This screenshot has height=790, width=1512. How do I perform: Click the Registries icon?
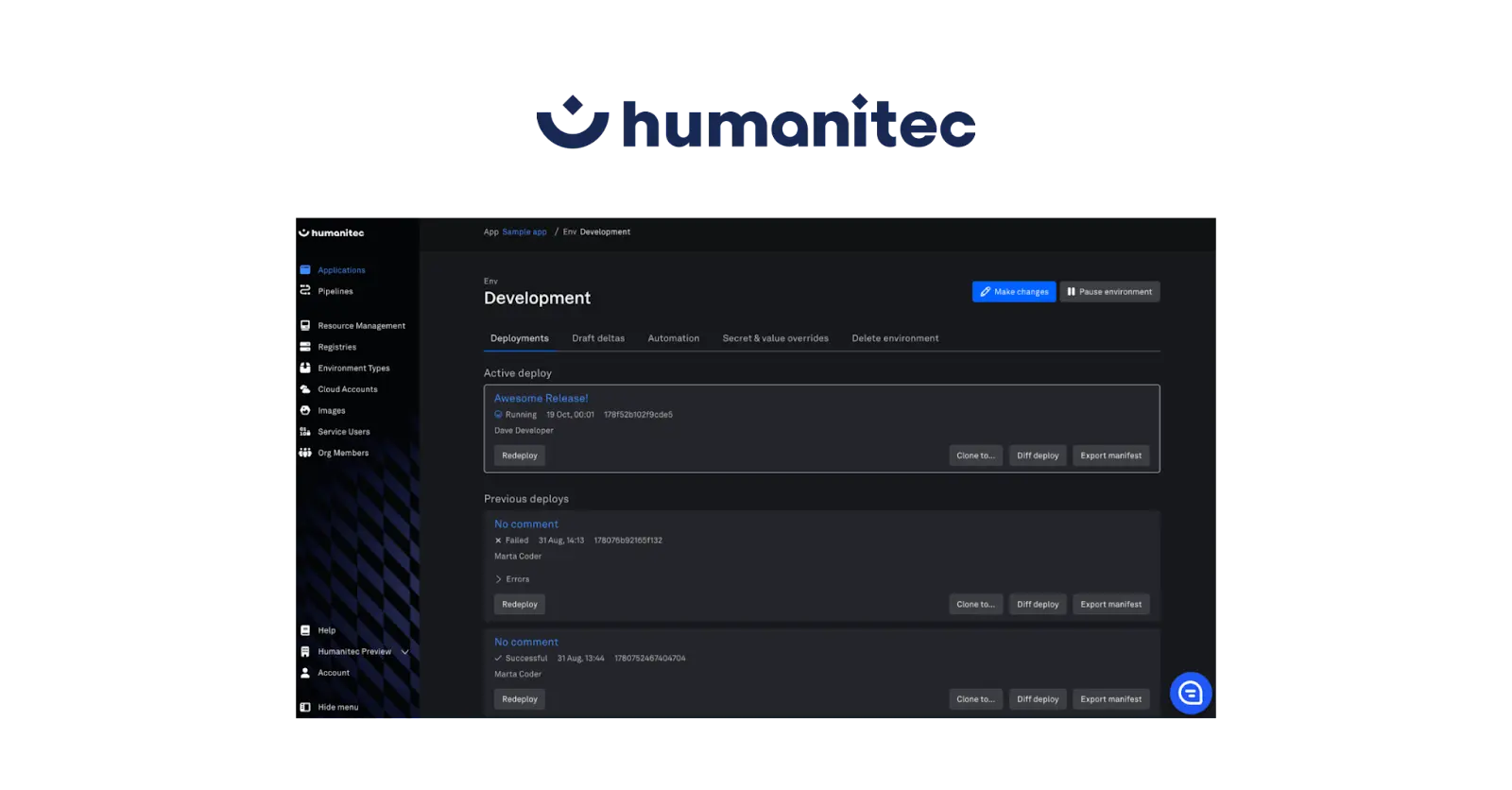[x=305, y=347]
